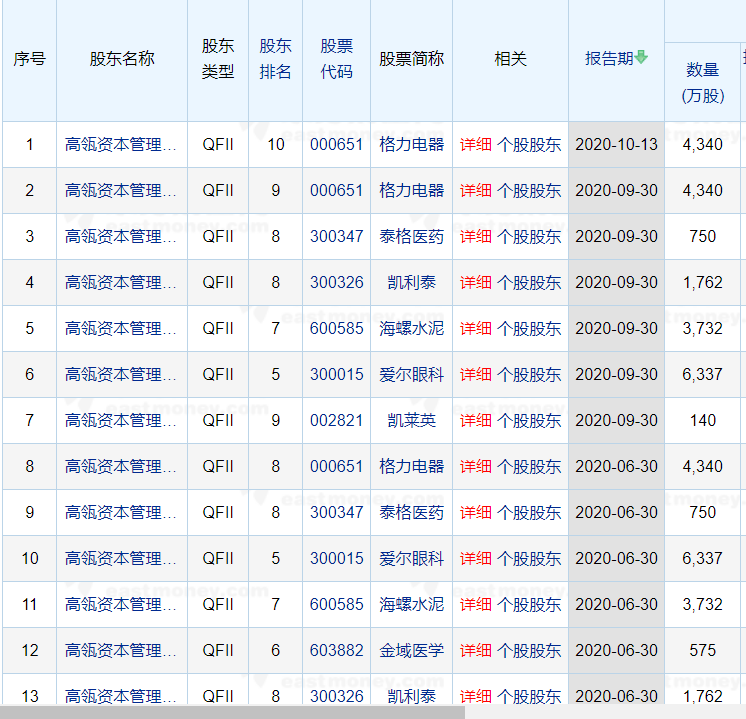Open 详细 link for row 12 金域医学
Viewport: 746px width, 719px height.
(475, 650)
